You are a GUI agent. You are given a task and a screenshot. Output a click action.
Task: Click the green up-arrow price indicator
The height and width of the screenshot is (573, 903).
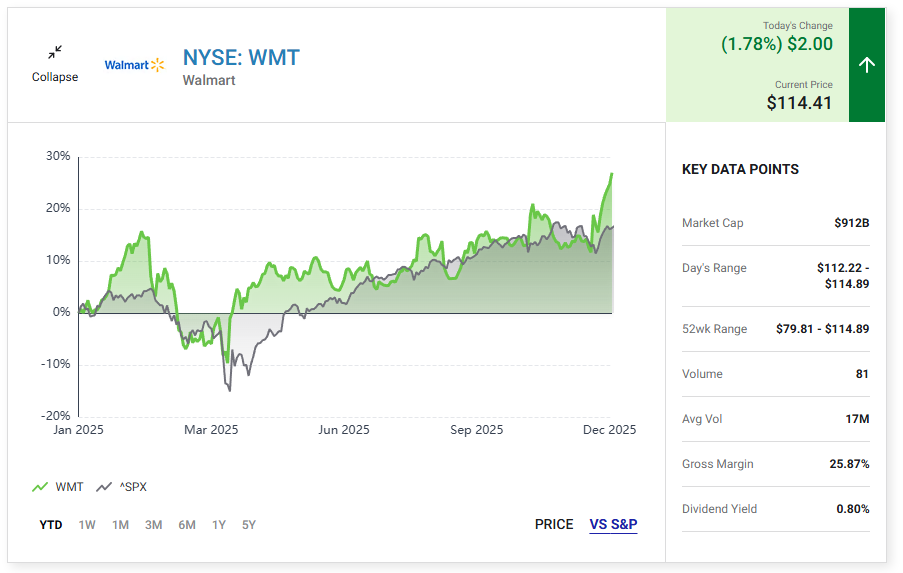tap(867, 64)
